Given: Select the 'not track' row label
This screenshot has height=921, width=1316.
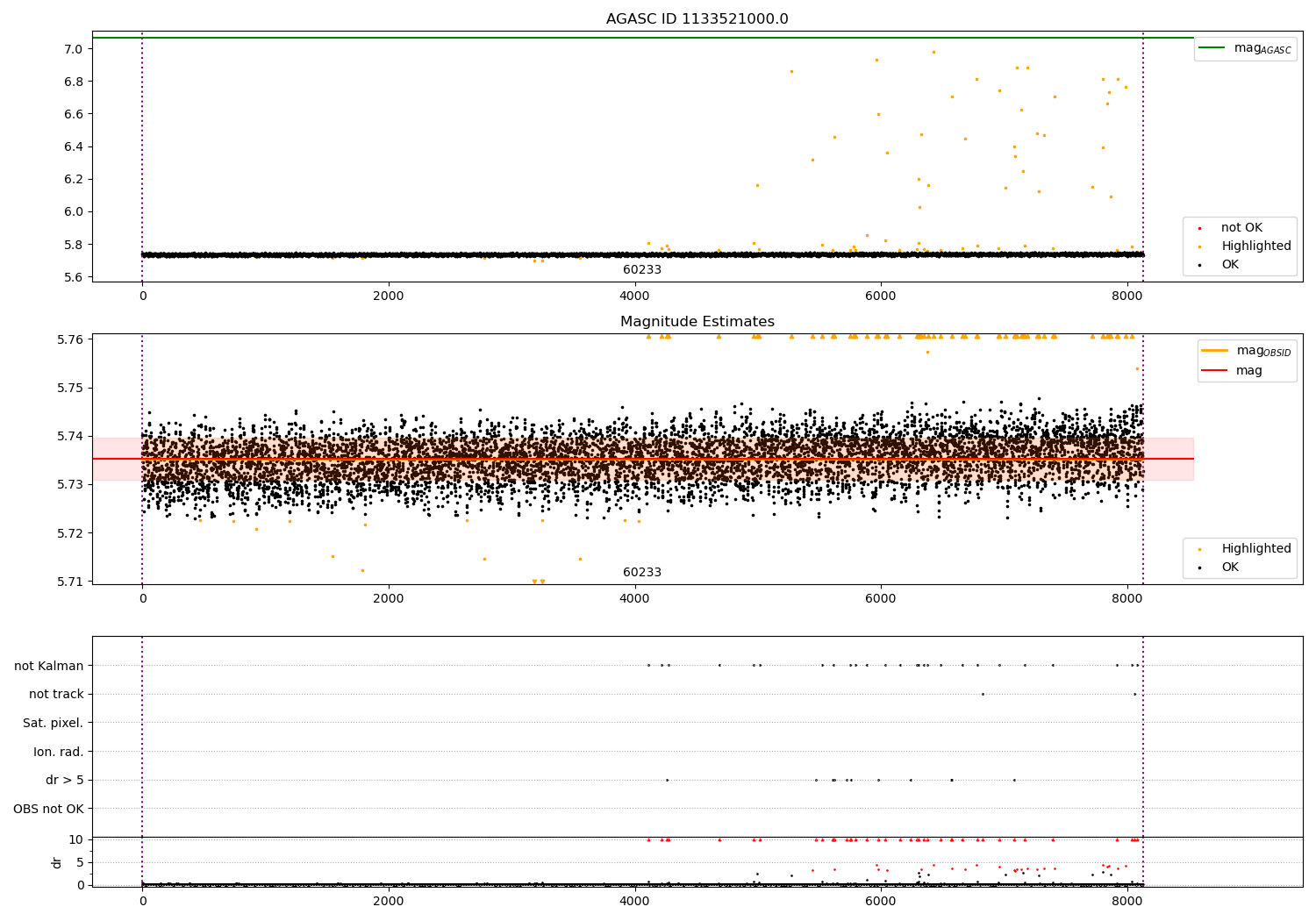Looking at the screenshot, I should click(x=56, y=695).
